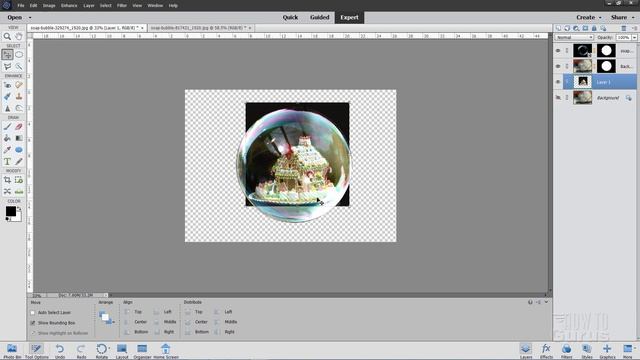
Task: Click the lock all pixels icon
Action: 594,28
